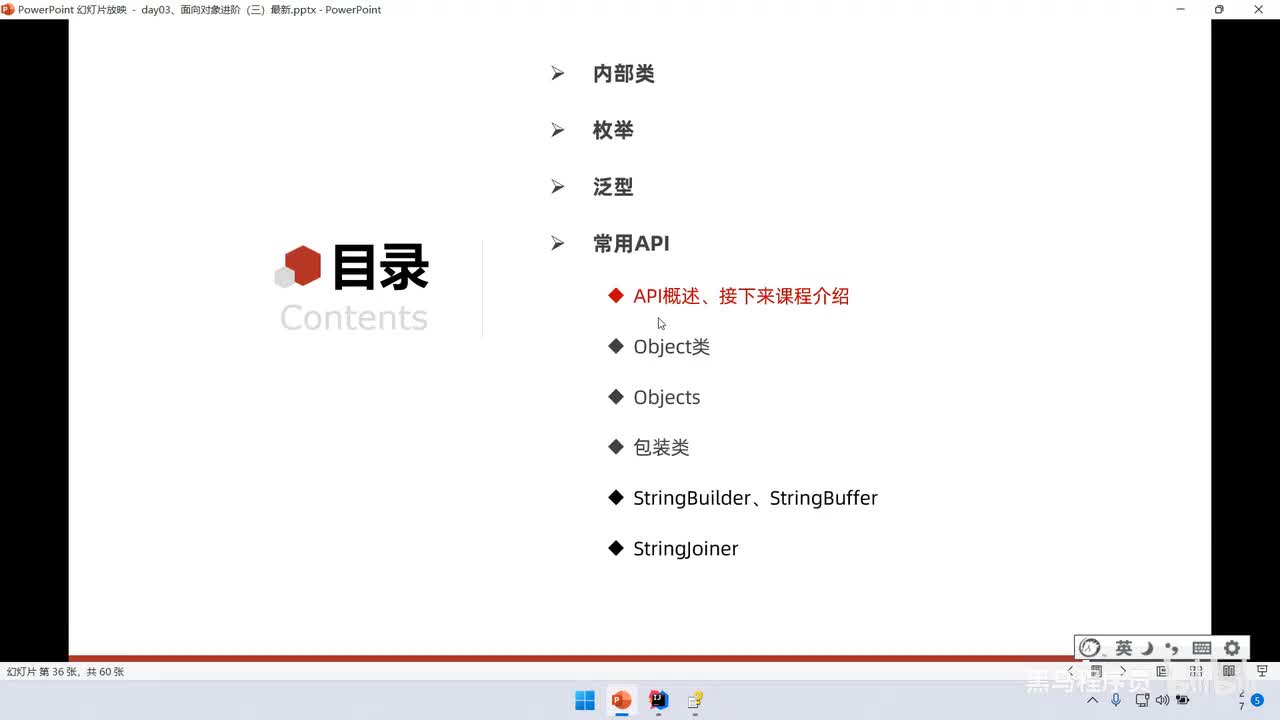Screen dimensions: 1280x720
Task: Open the slide notes icon in status bar
Action: point(1097,671)
